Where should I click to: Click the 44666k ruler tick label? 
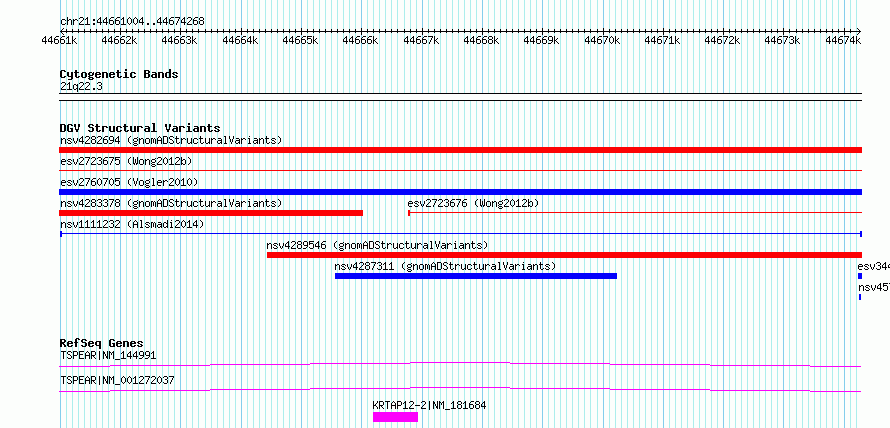click(361, 40)
